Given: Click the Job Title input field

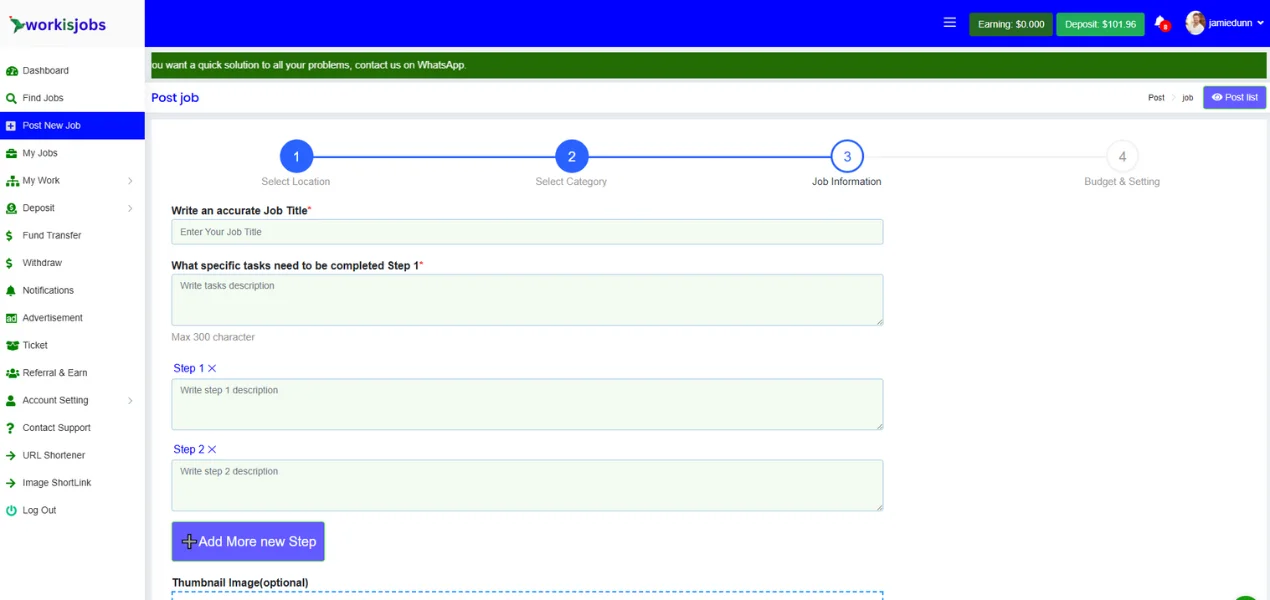Looking at the screenshot, I should (x=527, y=232).
